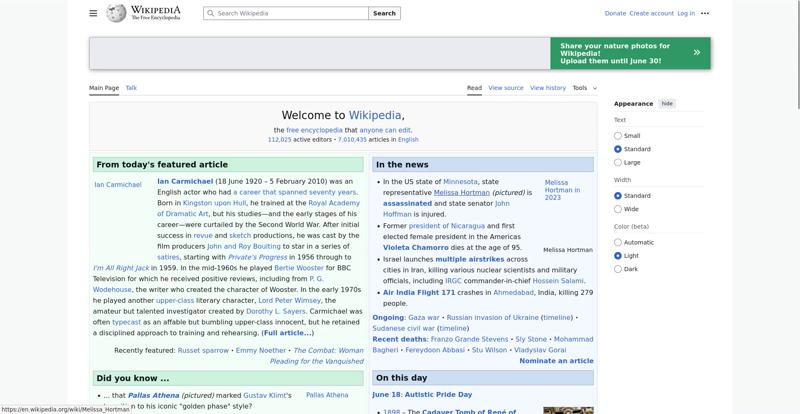Open June 18 date link
Viewport: 800px width, 414px height.
point(387,395)
